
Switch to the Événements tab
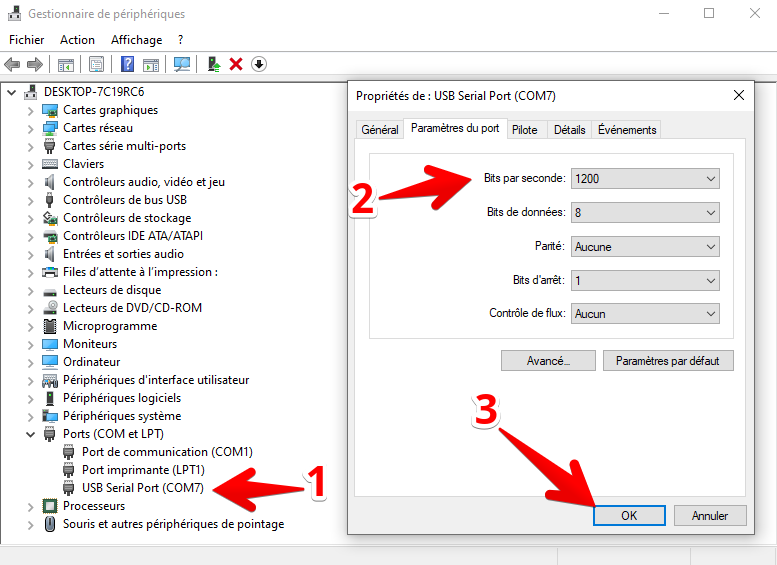(x=627, y=130)
